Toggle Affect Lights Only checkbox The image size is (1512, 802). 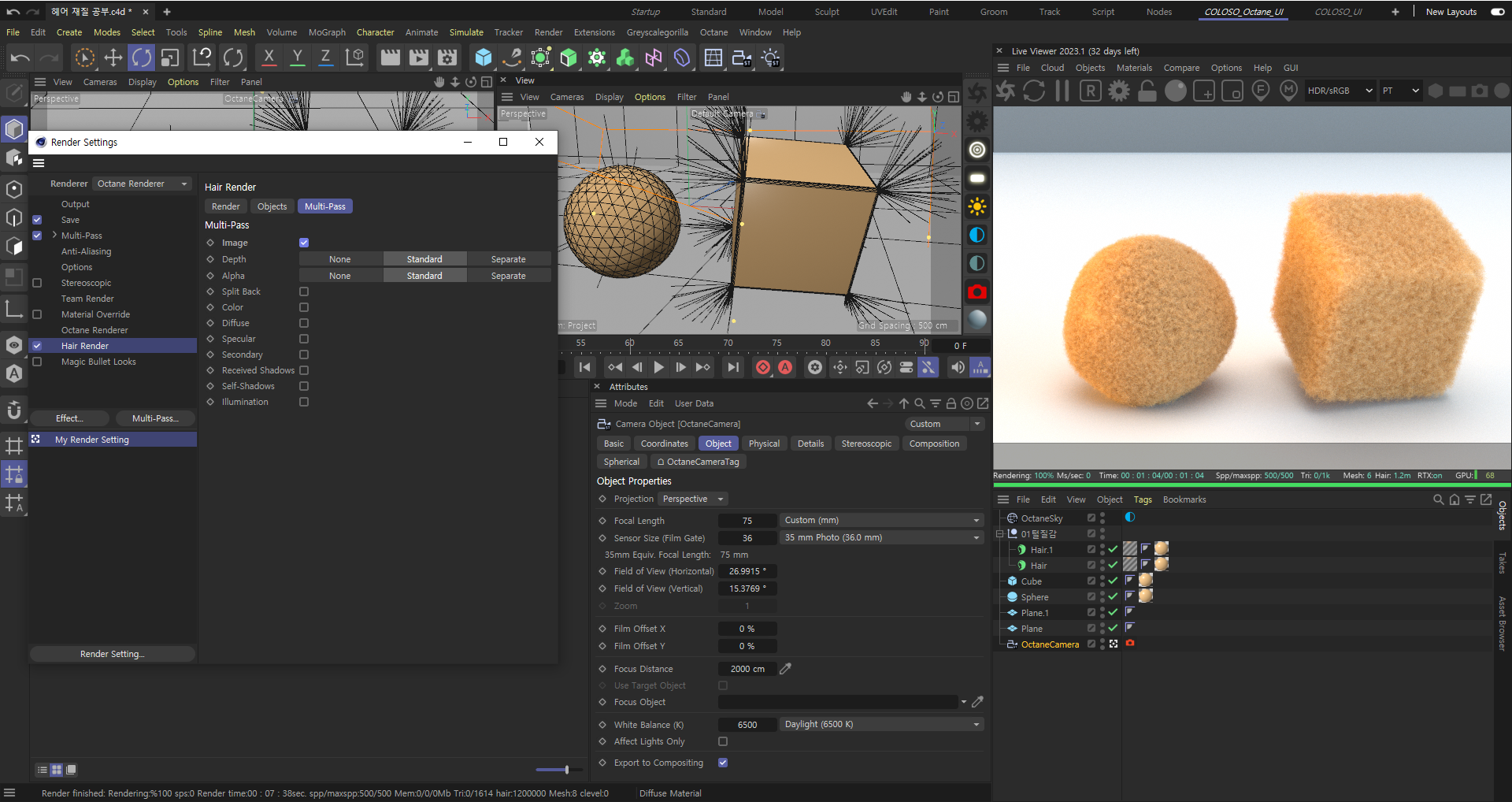click(723, 741)
